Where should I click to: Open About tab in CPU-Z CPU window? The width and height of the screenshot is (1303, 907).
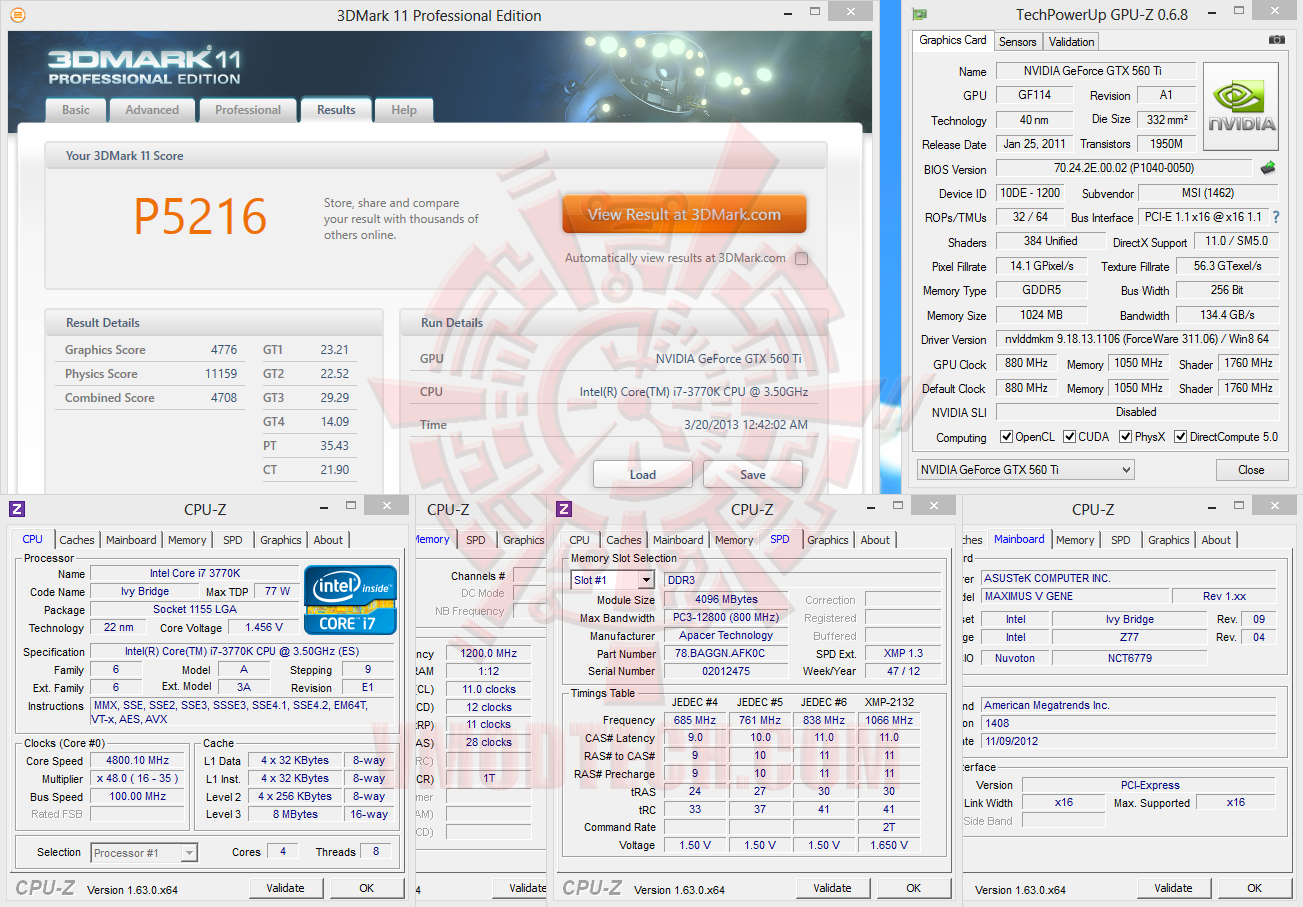pyautogui.click(x=328, y=540)
